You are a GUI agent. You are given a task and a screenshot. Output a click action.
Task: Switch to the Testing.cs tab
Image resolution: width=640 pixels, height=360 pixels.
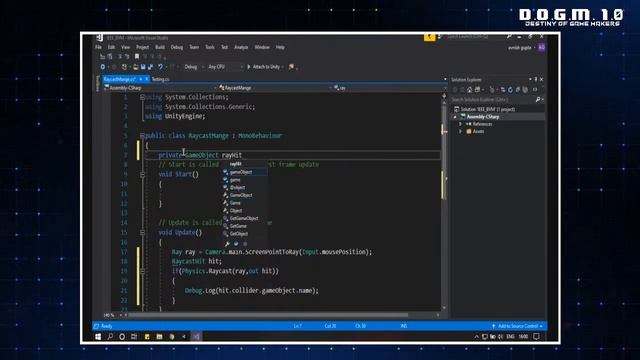click(x=160, y=79)
